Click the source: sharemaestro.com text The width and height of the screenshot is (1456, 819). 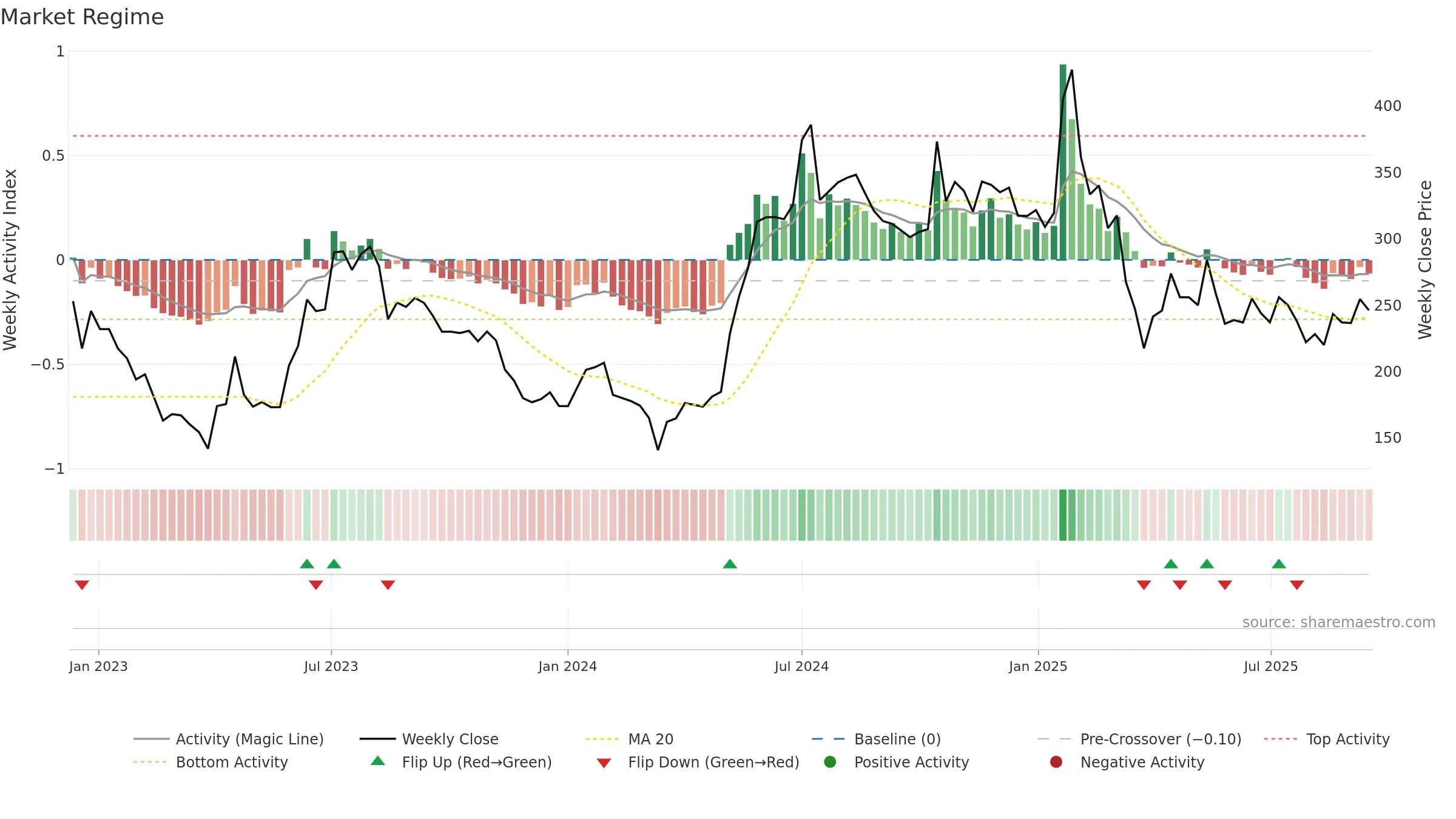tap(1338, 622)
